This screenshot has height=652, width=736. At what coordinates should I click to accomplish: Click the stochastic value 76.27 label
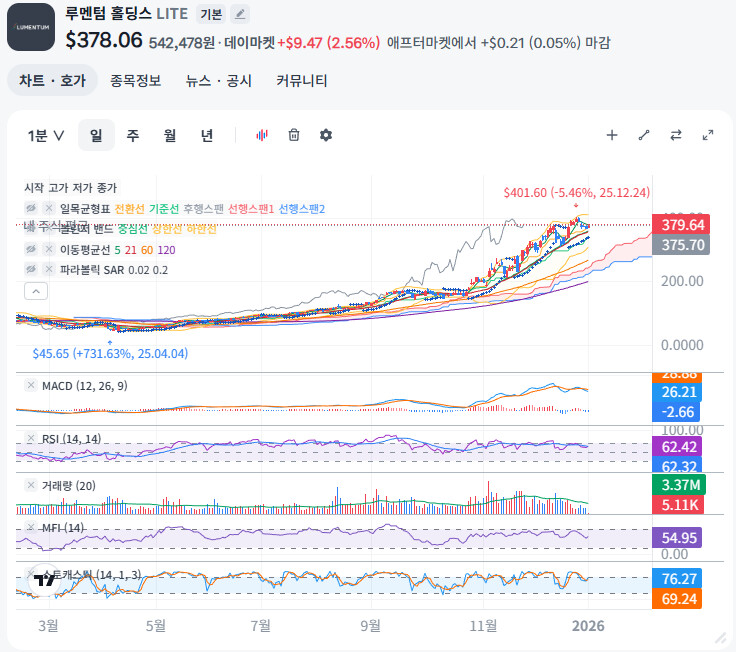pos(677,579)
